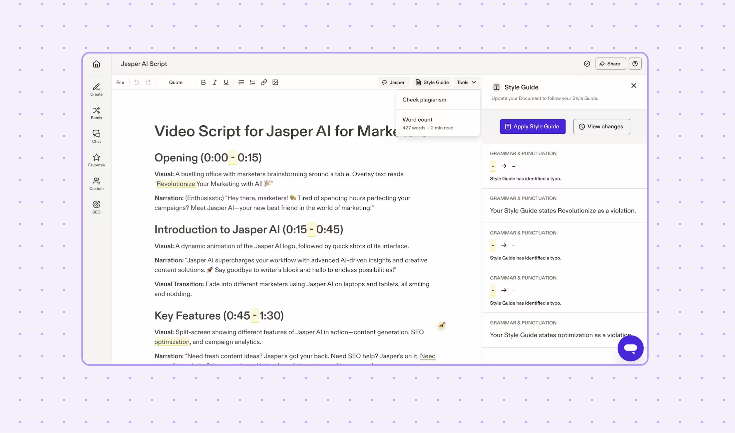This screenshot has width=735, height=433.
Task: Click highlighted word Revolutionize in document
Action: tap(176, 184)
